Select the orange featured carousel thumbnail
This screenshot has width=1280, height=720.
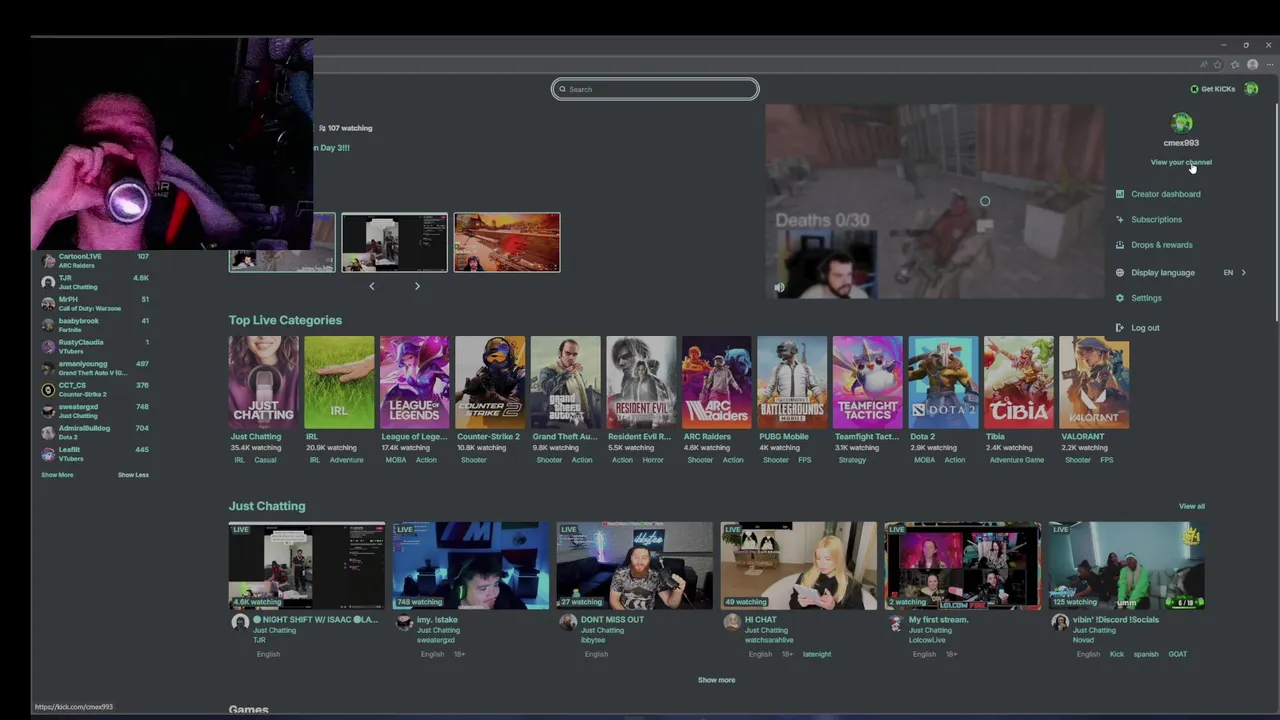coord(507,242)
